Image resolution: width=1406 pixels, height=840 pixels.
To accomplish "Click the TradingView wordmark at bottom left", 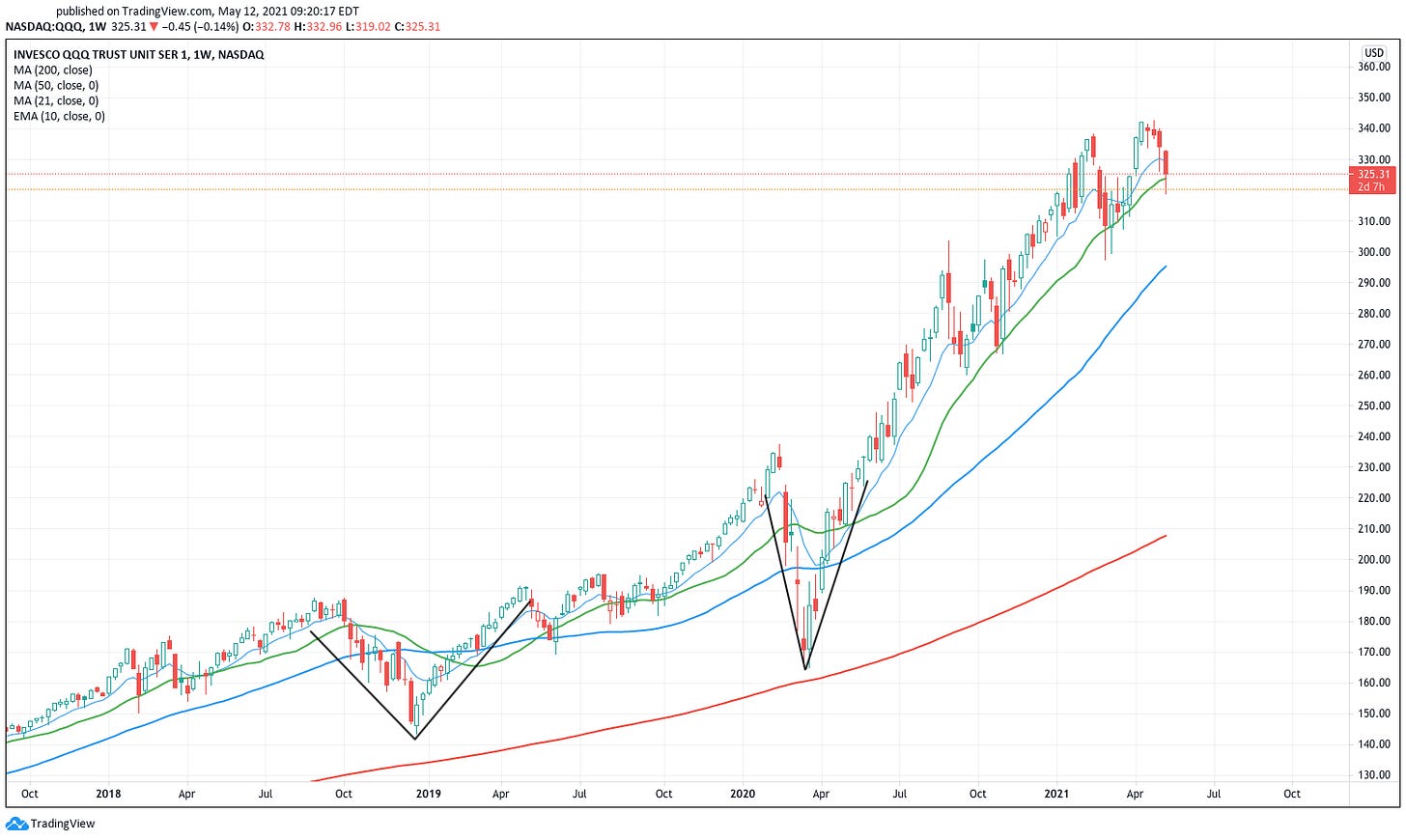I will (63, 824).
